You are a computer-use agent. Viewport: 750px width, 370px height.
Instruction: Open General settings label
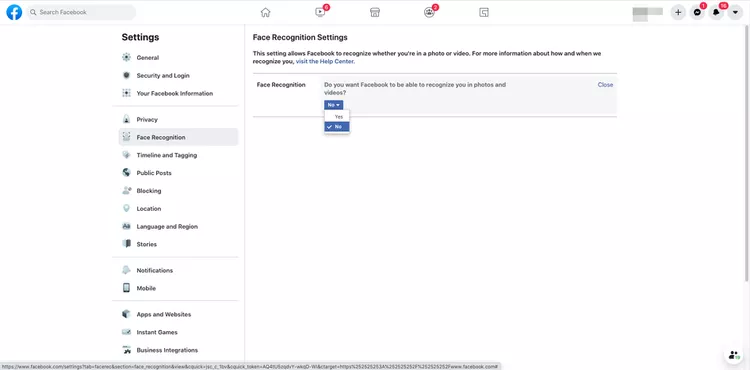pyautogui.click(x=148, y=58)
